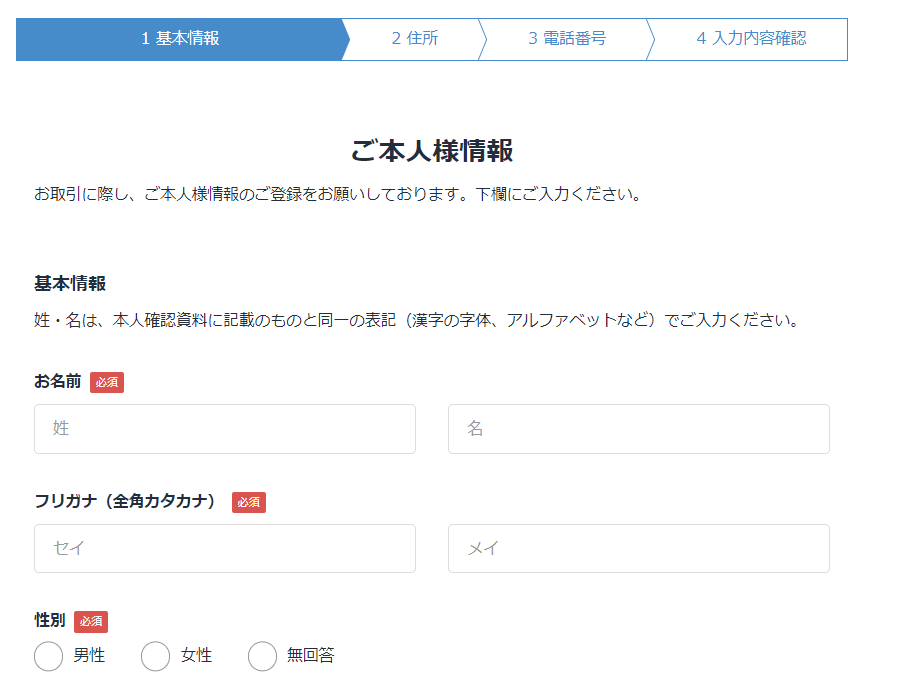Click the 必須 badge beside フリガナ

249,502
